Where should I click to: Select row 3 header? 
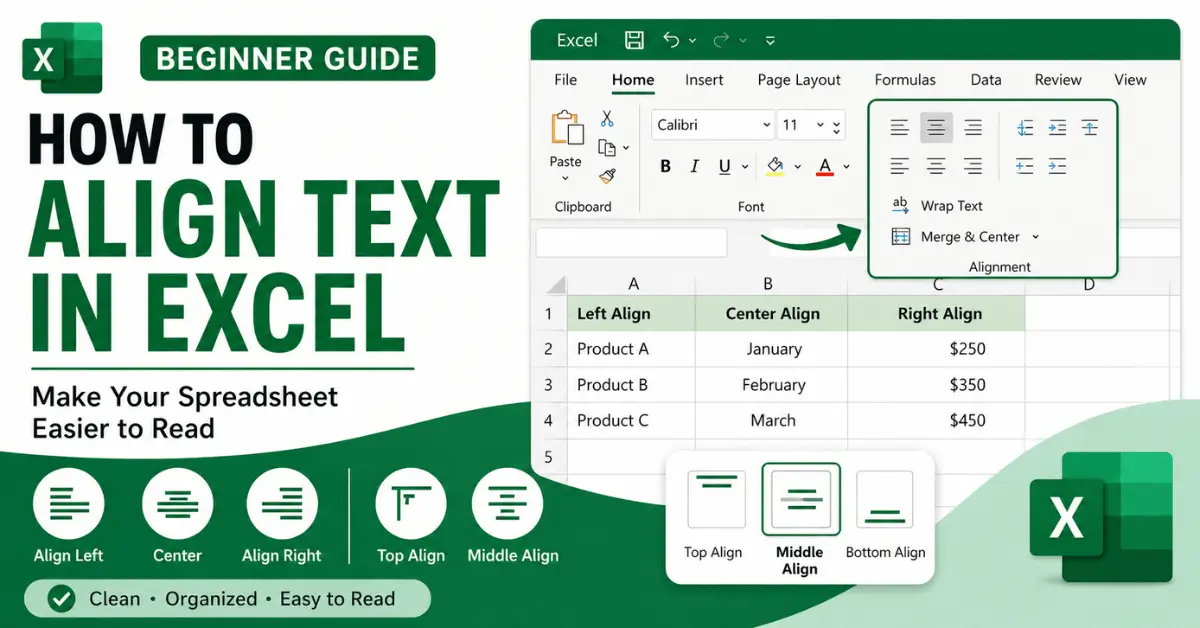click(548, 385)
